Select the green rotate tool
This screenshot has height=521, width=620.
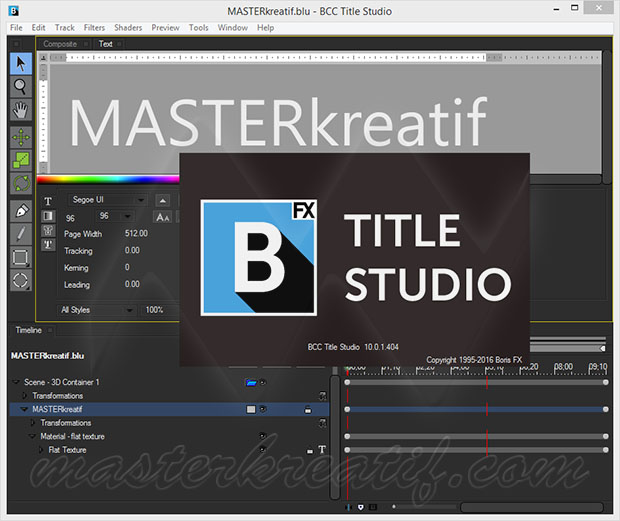pos(21,183)
